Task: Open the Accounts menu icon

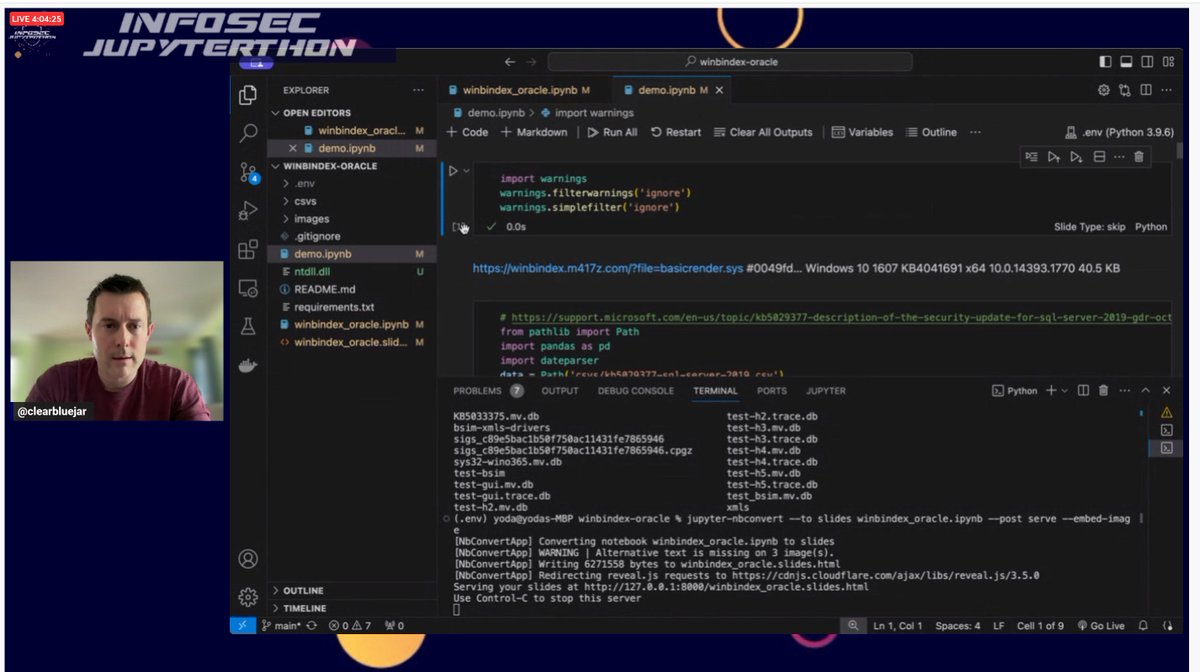Action: [248, 558]
